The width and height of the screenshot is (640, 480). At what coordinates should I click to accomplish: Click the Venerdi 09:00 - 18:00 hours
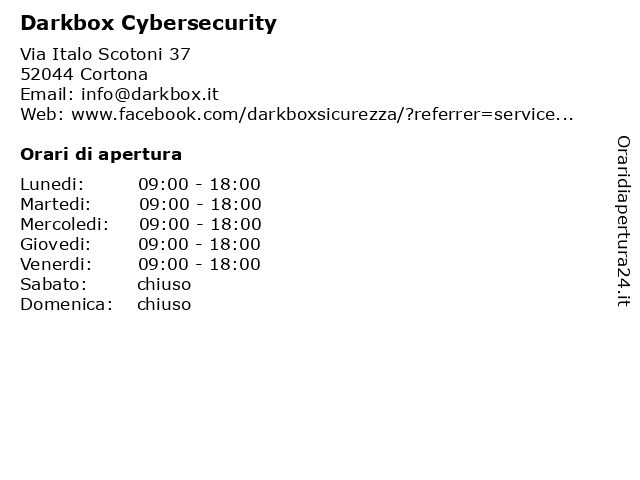click(x=199, y=264)
